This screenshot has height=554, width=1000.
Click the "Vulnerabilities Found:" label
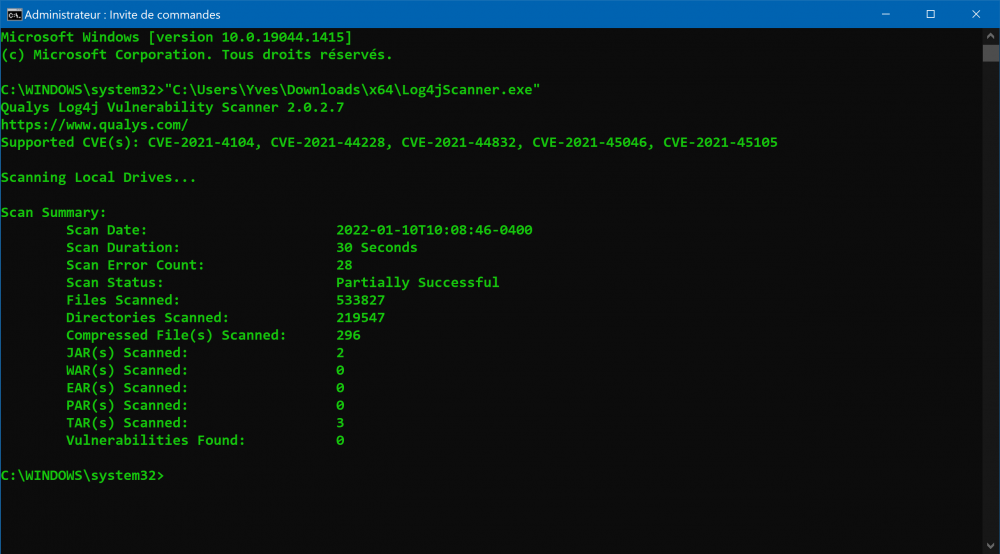pos(155,440)
